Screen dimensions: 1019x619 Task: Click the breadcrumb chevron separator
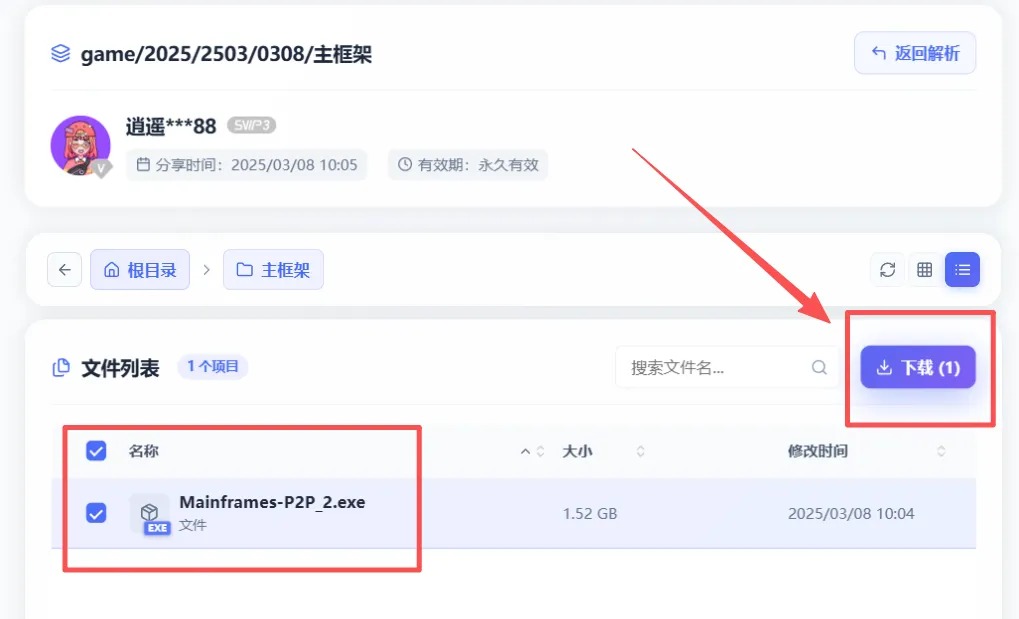207,269
